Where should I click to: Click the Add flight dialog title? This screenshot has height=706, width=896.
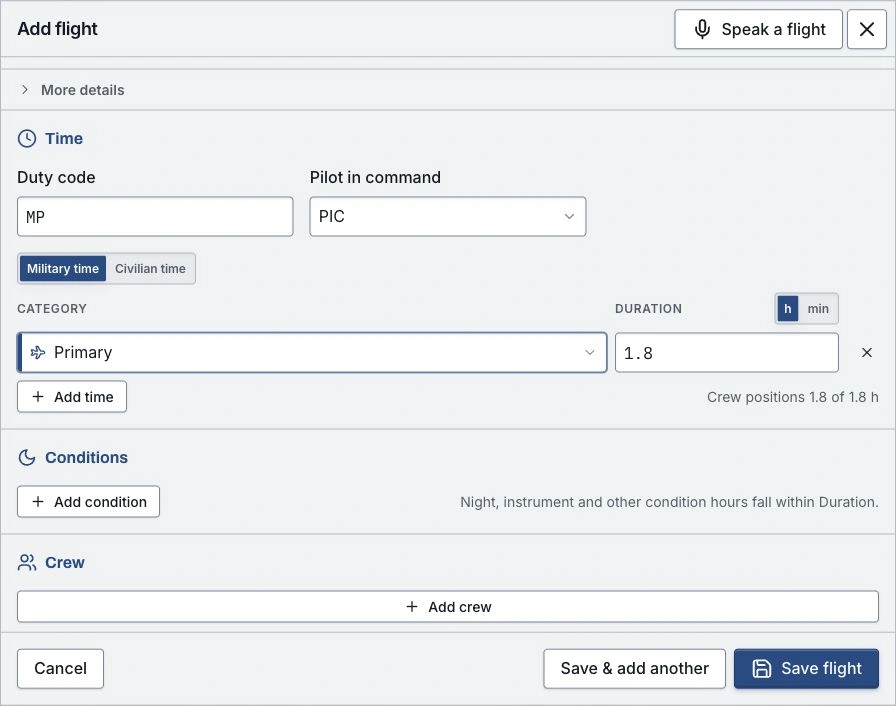[x=58, y=29]
